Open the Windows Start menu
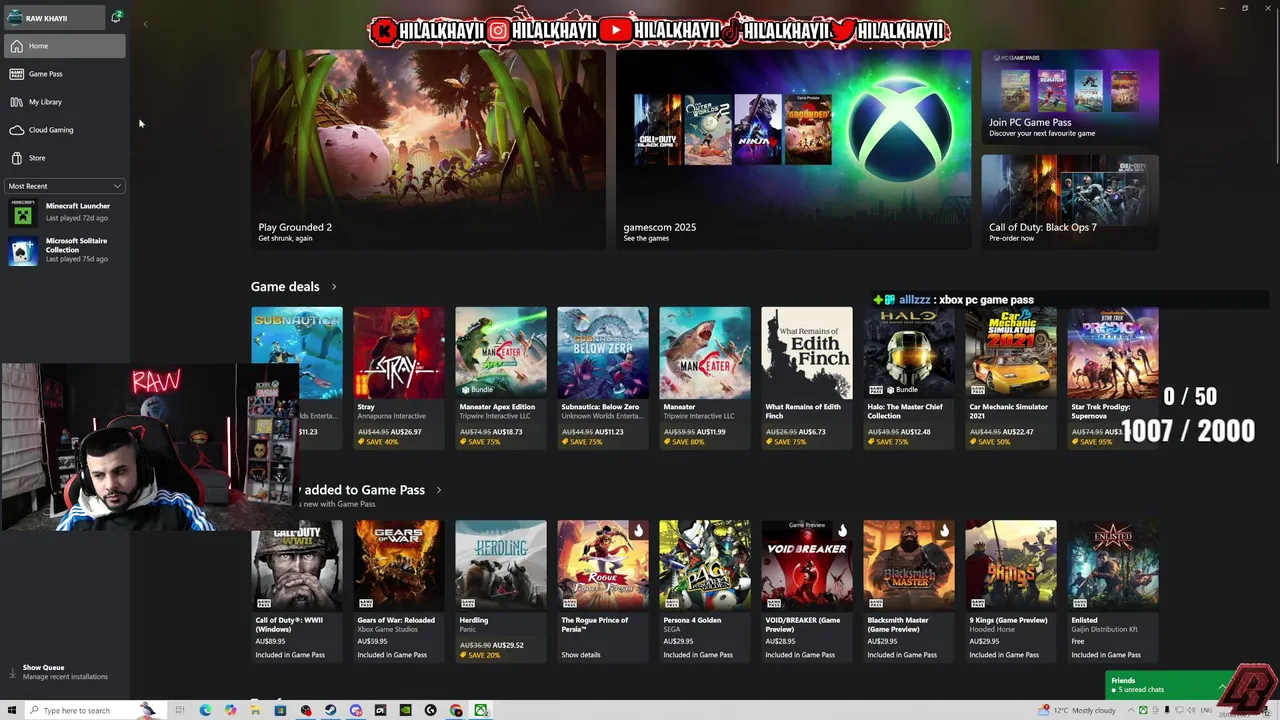Screen dimensions: 1280x720 pos(12,710)
